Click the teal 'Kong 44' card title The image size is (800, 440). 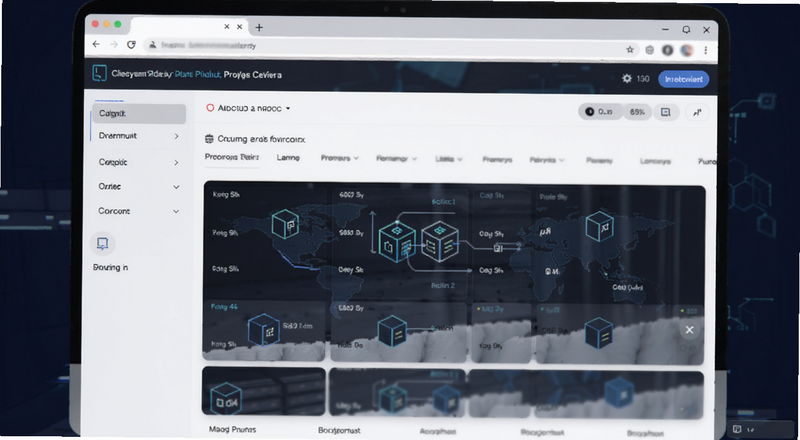[x=224, y=307]
